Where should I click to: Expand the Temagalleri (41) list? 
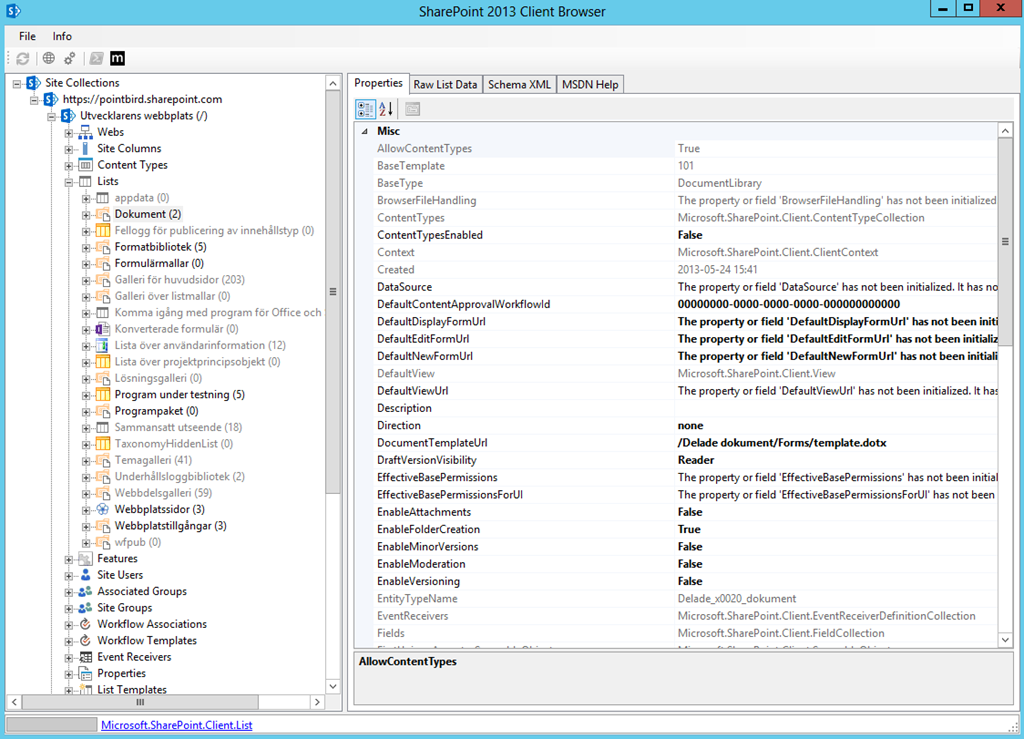(x=86, y=461)
